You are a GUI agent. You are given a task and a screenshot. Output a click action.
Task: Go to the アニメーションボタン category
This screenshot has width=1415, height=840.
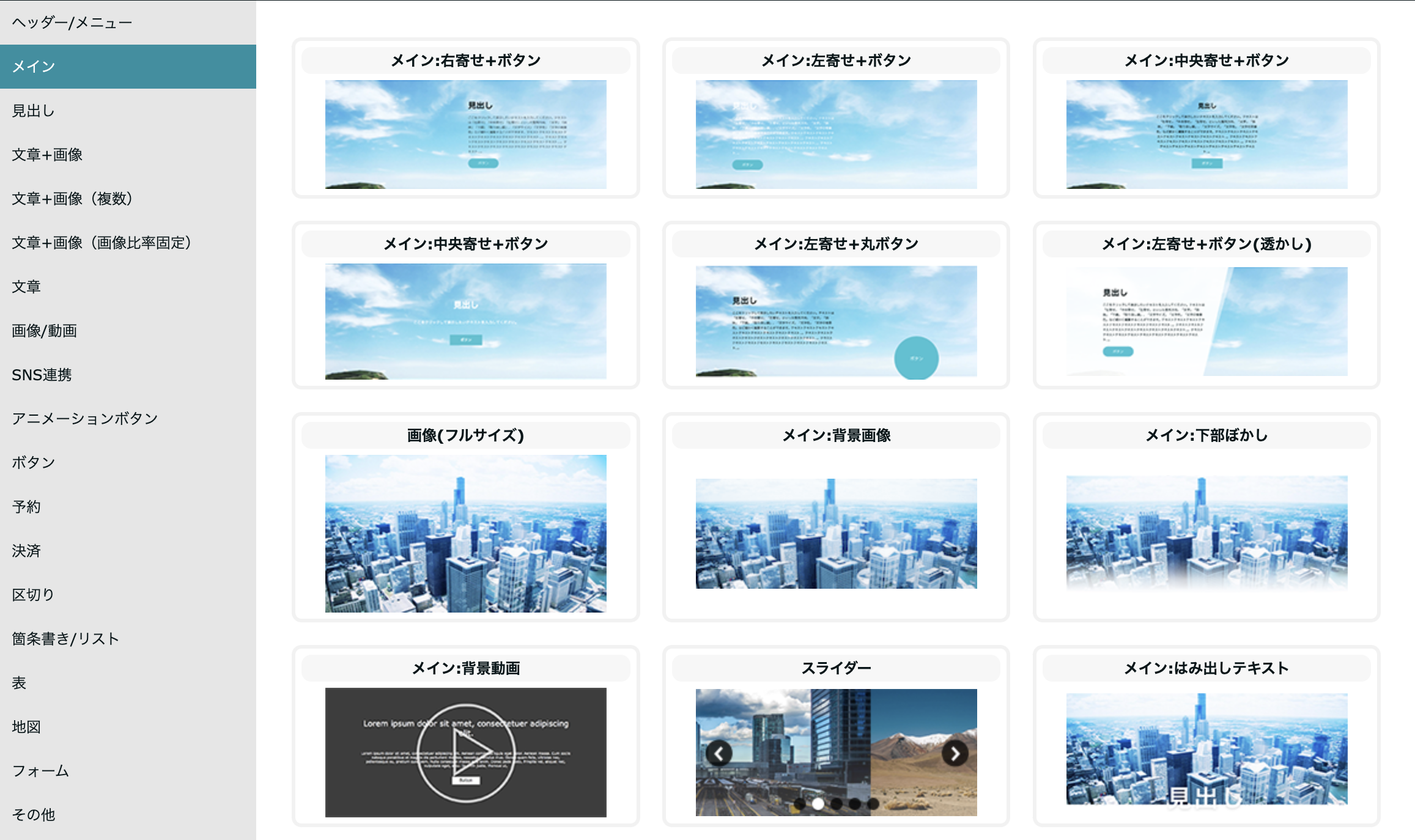[85, 419]
